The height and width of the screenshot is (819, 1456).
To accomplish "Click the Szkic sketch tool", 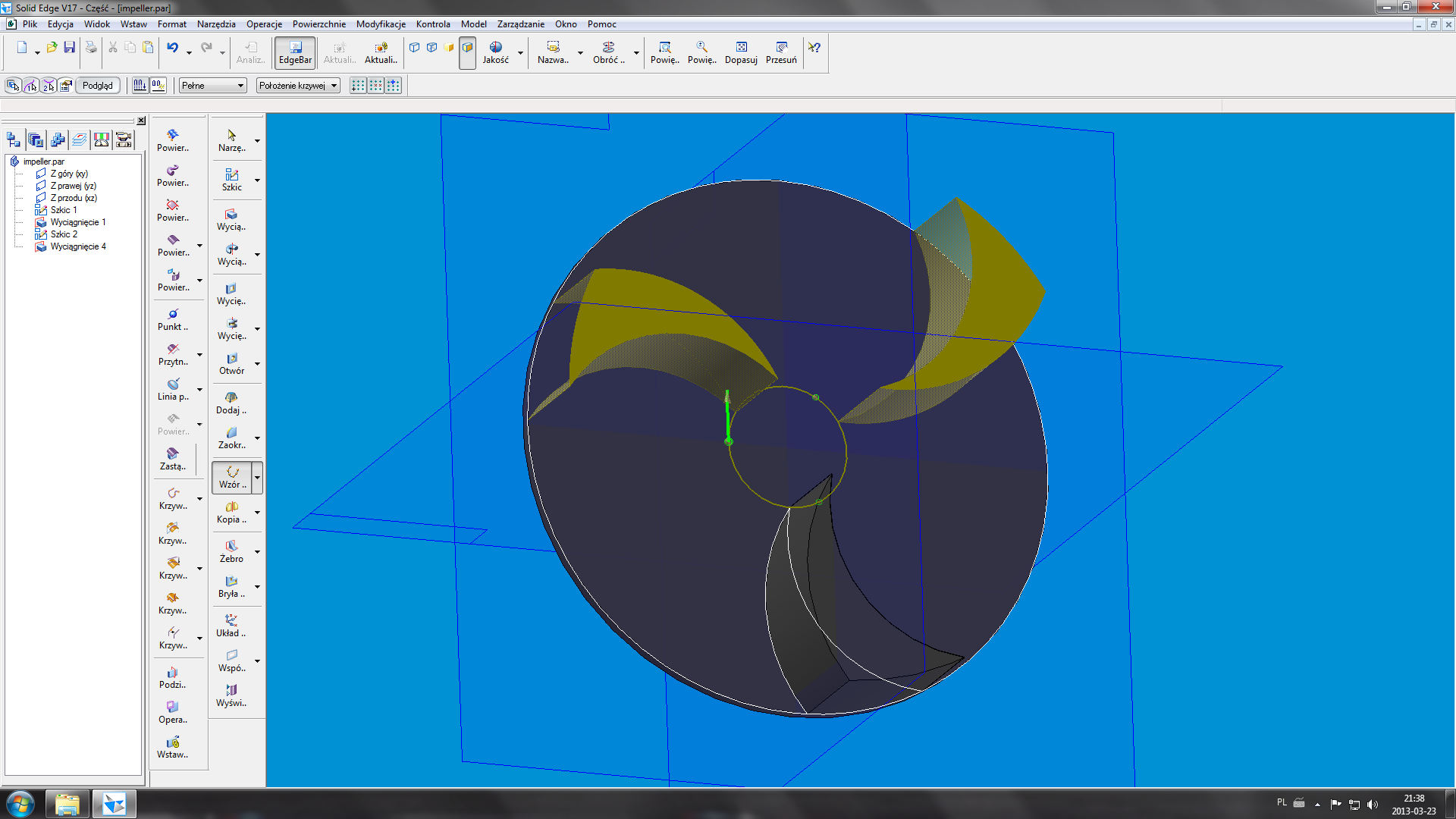I will [x=232, y=180].
